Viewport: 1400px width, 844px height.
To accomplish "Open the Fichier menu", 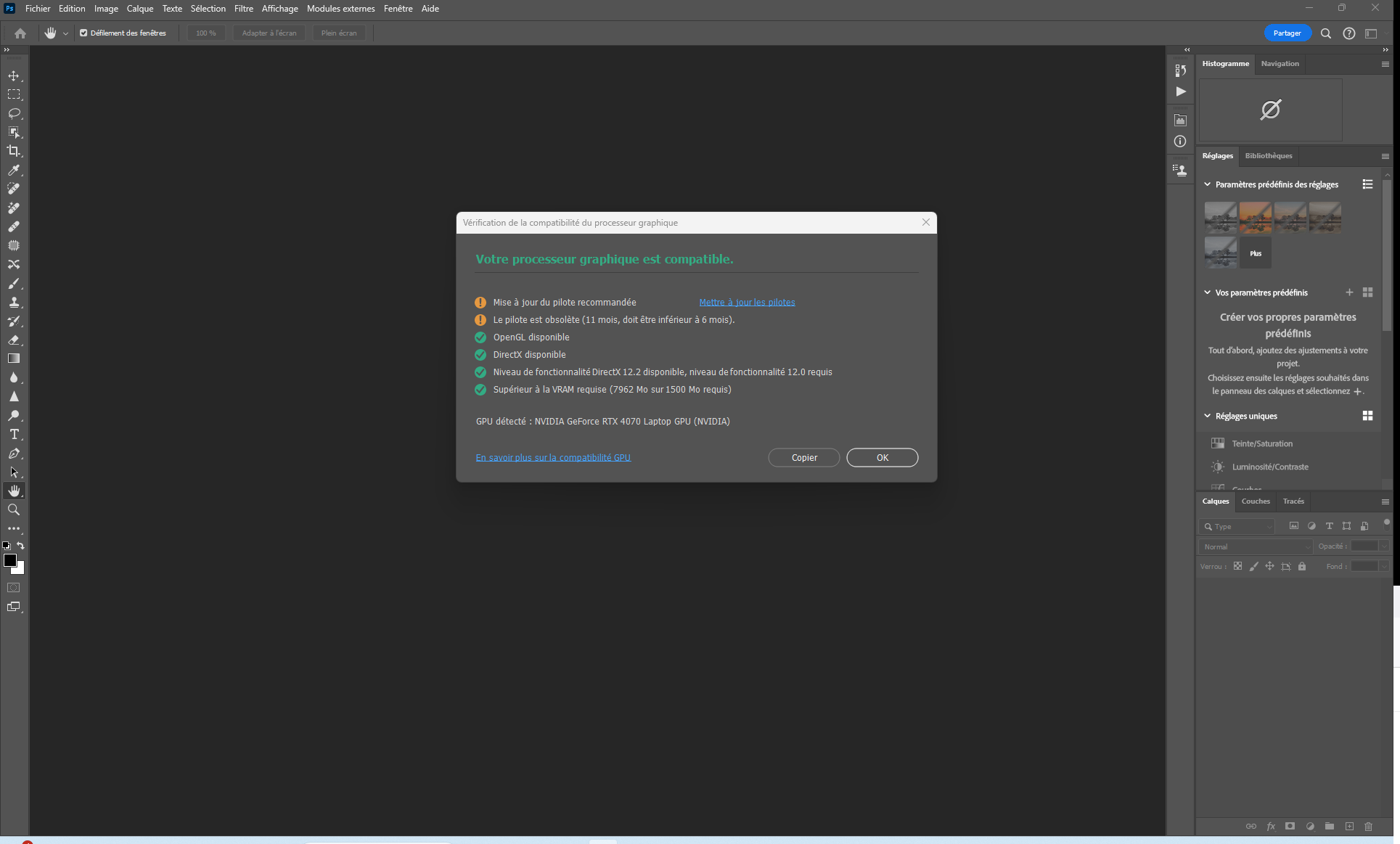I will (x=37, y=8).
